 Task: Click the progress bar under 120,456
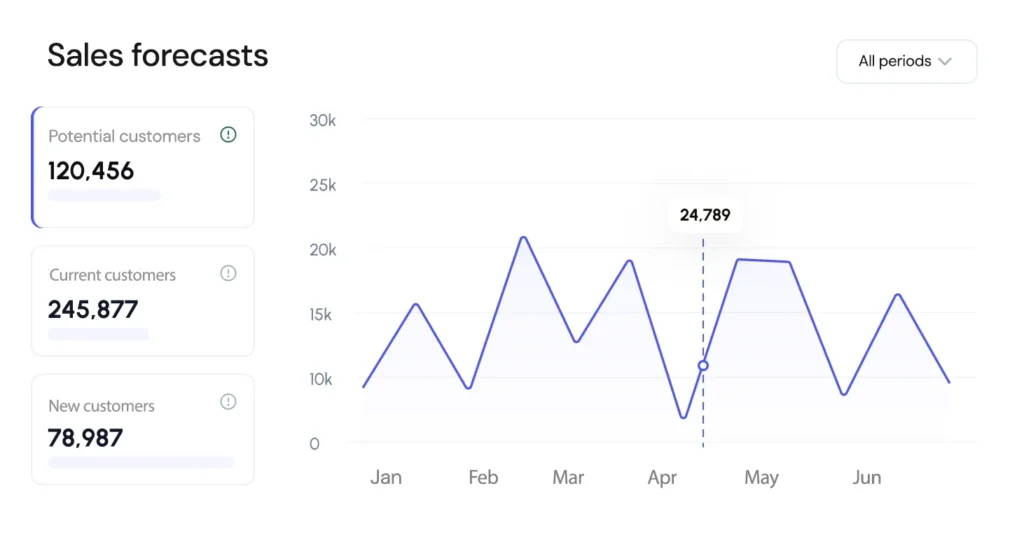(x=104, y=196)
